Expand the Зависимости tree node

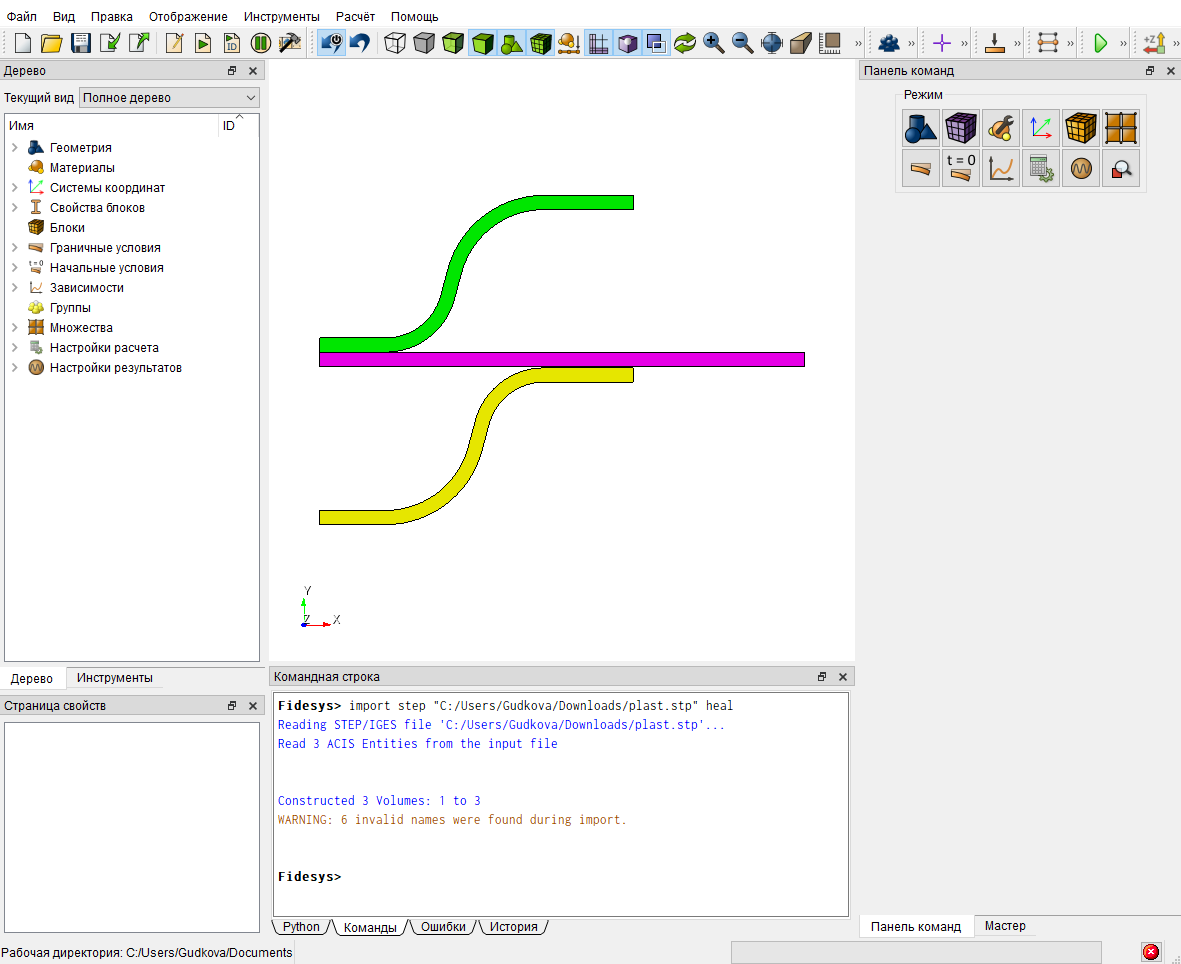pos(14,288)
